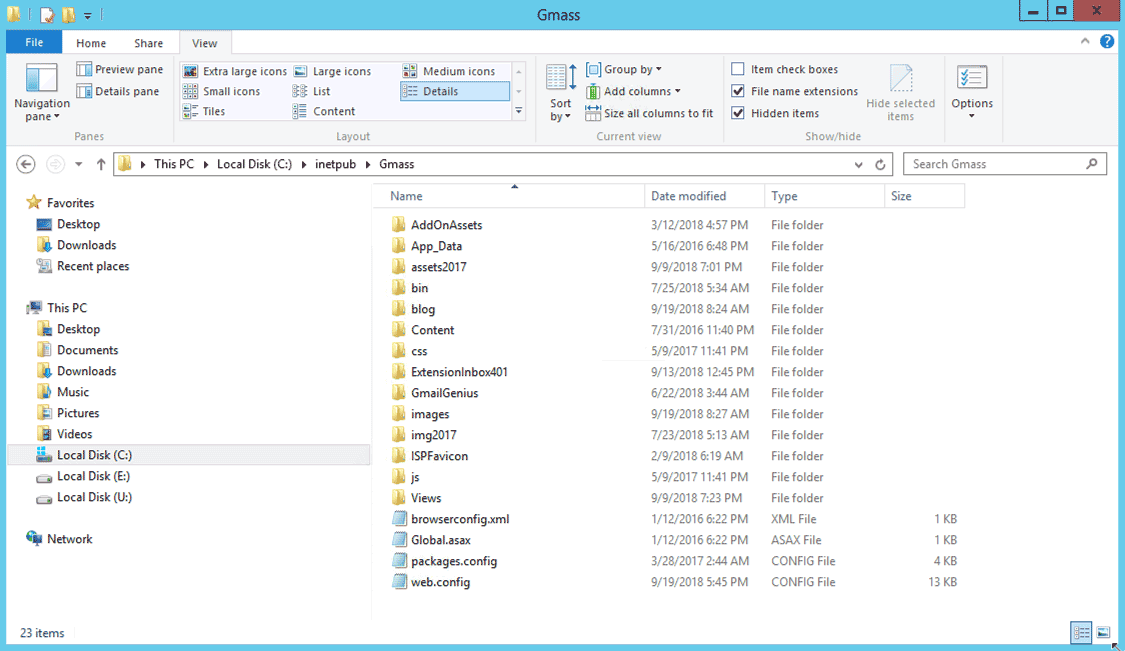Open folder Options
Screen dimensions: 1125x651
pyautogui.click(x=971, y=90)
